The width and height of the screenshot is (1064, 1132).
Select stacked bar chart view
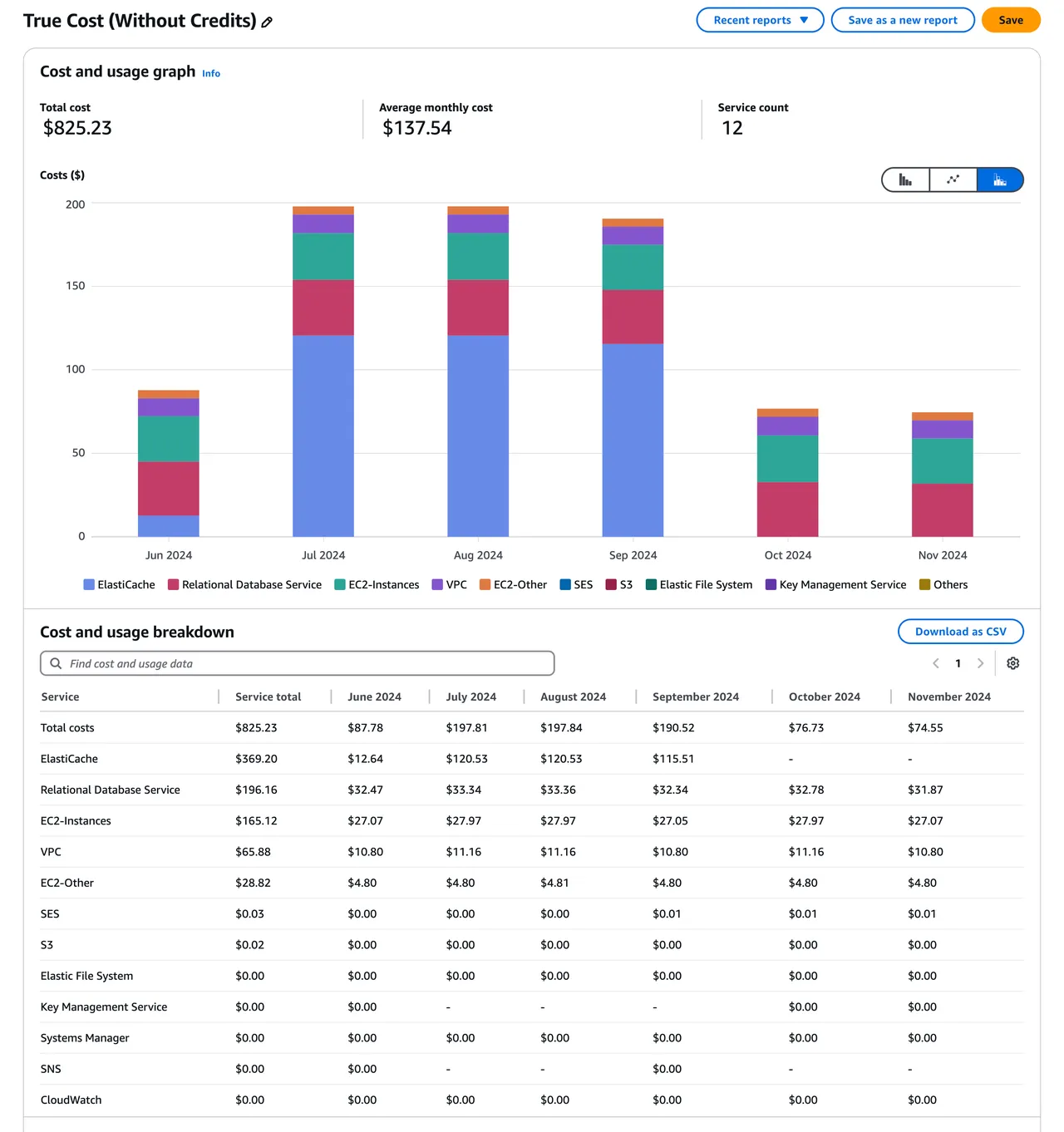(1000, 180)
